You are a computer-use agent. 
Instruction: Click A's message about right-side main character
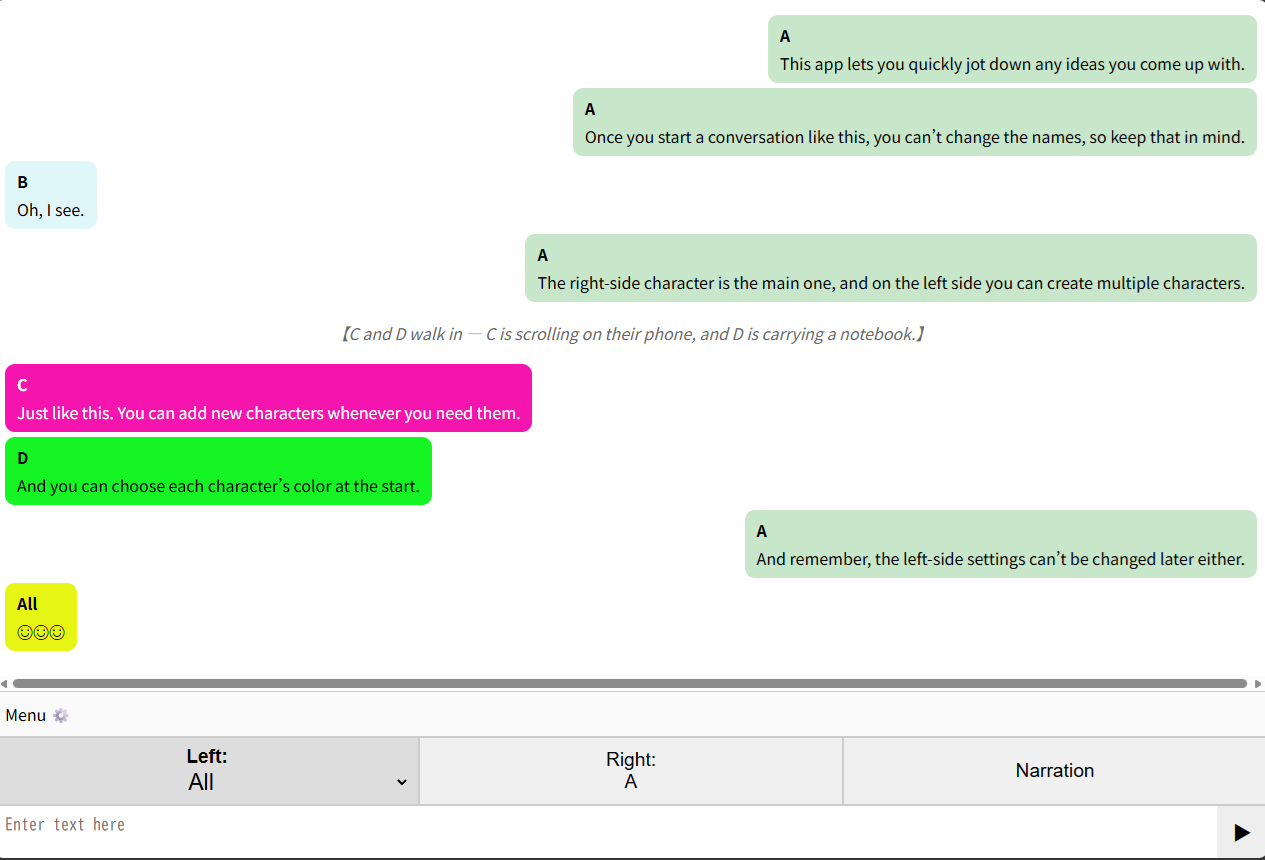coord(891,268)
